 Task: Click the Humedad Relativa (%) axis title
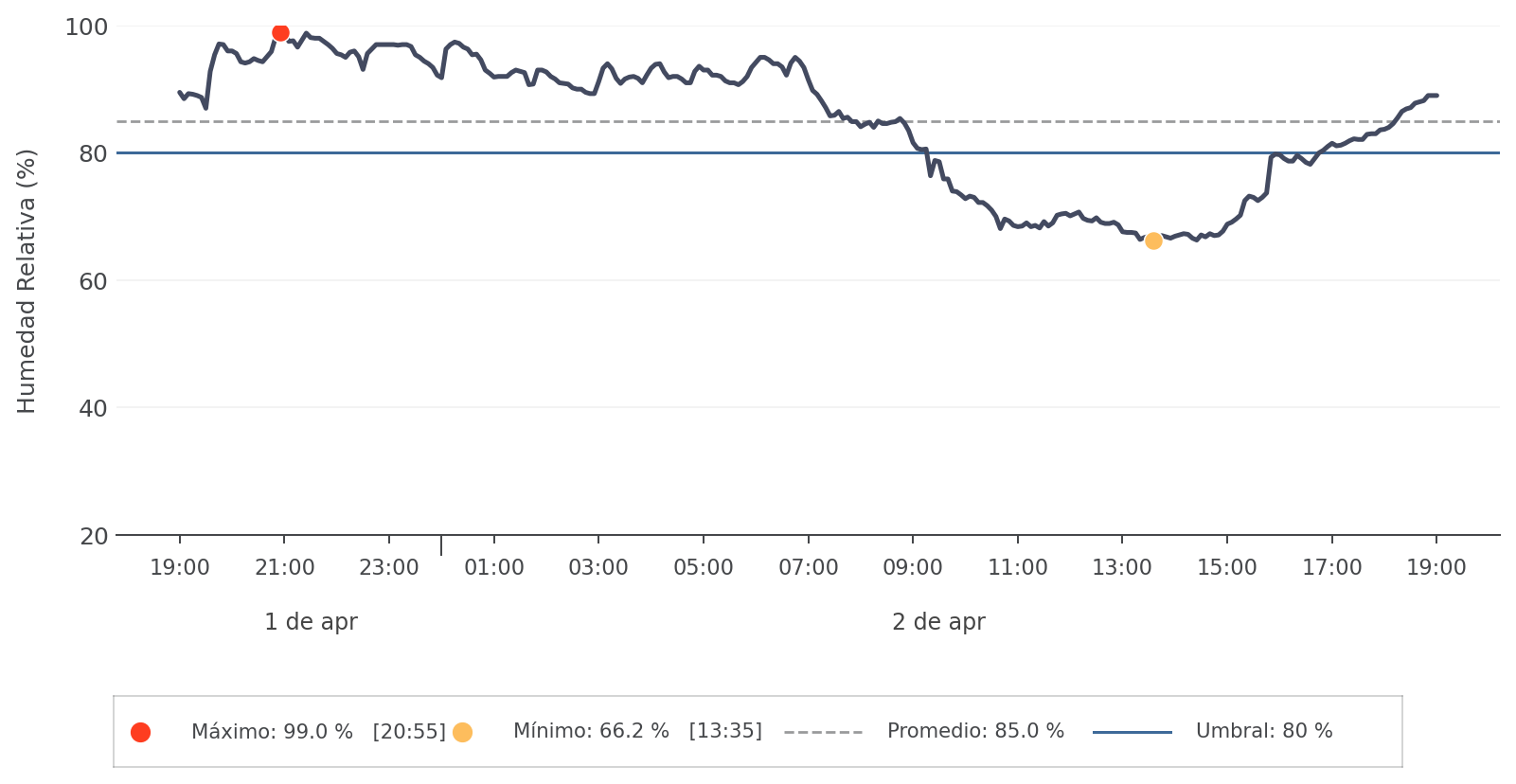[x=27, y=281]
